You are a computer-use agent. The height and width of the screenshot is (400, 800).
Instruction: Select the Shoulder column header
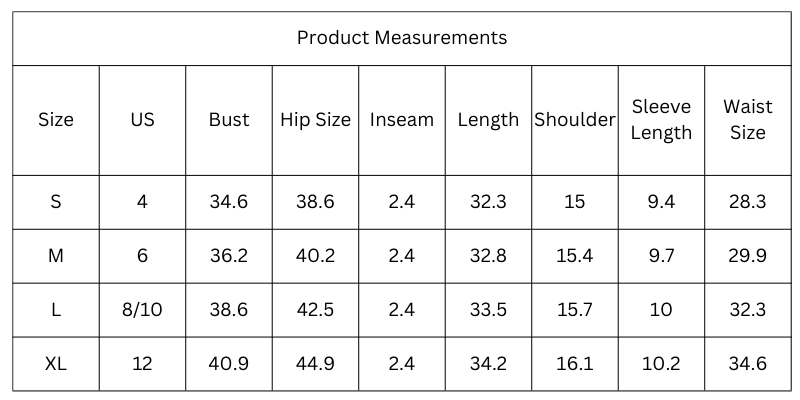click(x=574, y=120)
